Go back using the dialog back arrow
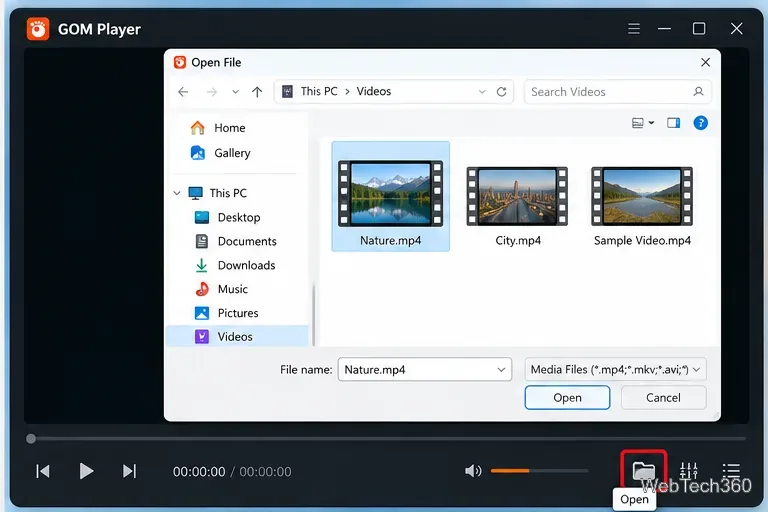The width and height of the screenshot is (768, 512). coord(183,92)
